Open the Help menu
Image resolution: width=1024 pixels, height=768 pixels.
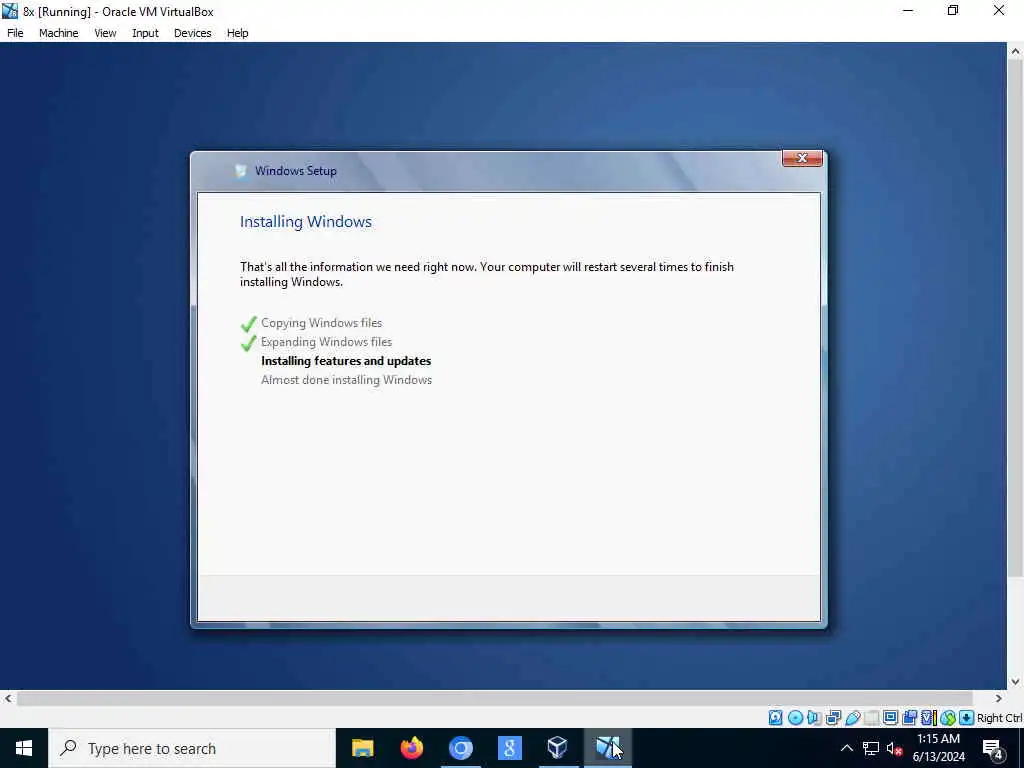click(x=238, y=33)
